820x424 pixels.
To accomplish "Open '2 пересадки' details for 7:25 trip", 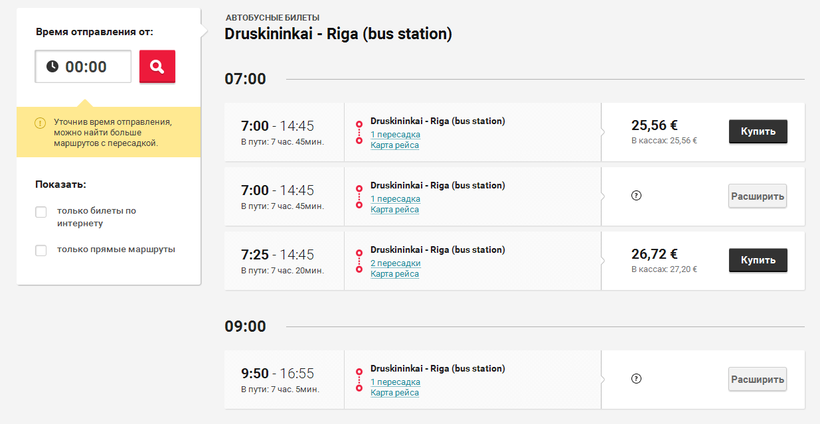I will tap(395, 263).
